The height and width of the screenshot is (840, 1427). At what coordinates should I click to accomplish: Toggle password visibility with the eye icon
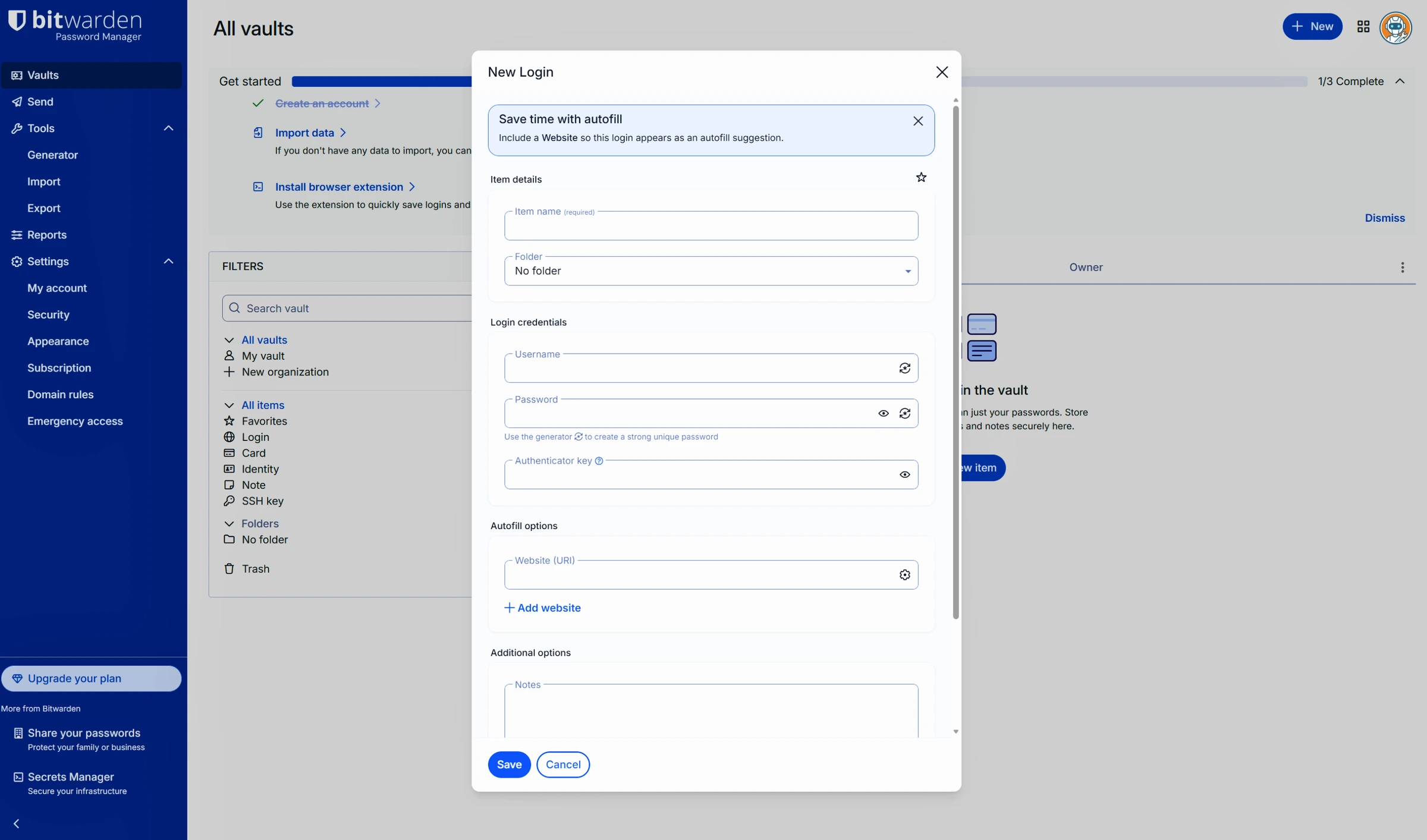click(x=883, y=413)
